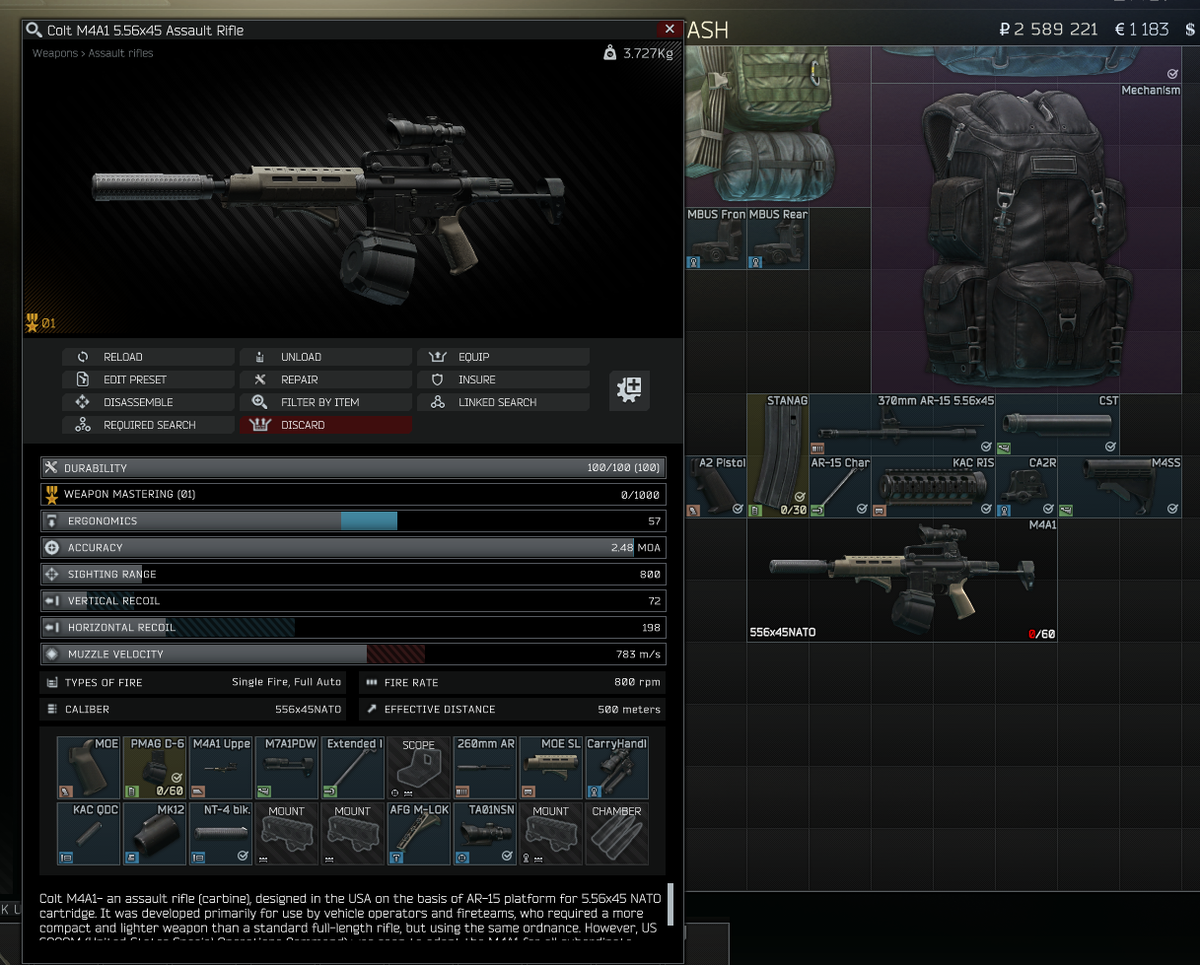Select the CA2R item in stash
This screenshot has height=965, width=1200.
tap(1026, 486)
